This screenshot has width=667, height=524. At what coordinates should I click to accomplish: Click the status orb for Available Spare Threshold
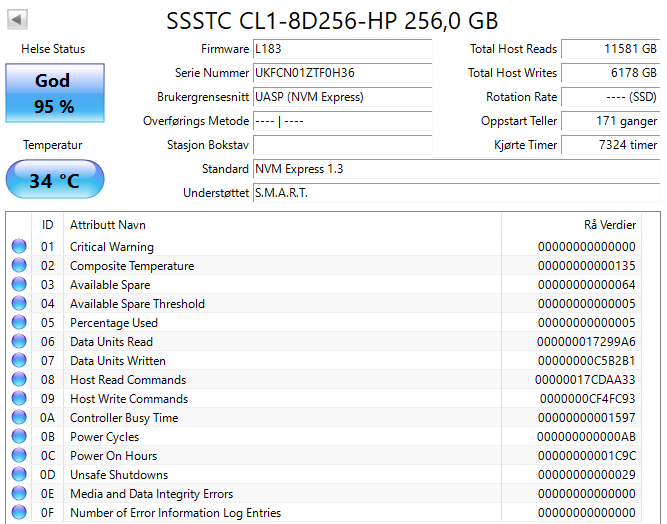click(x=19, y=303)
